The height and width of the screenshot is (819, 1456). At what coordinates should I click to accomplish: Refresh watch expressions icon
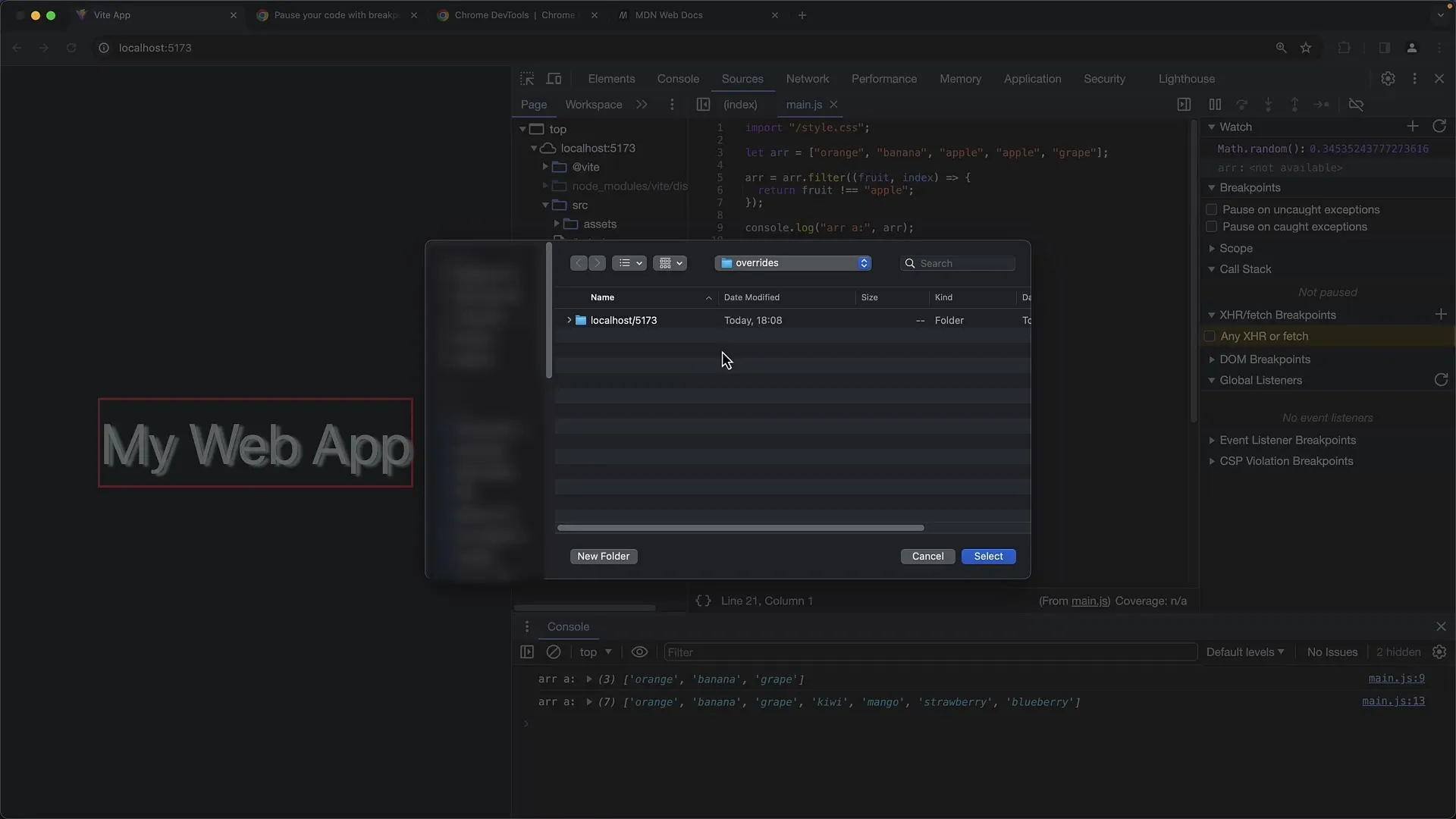coord(1439,126)
